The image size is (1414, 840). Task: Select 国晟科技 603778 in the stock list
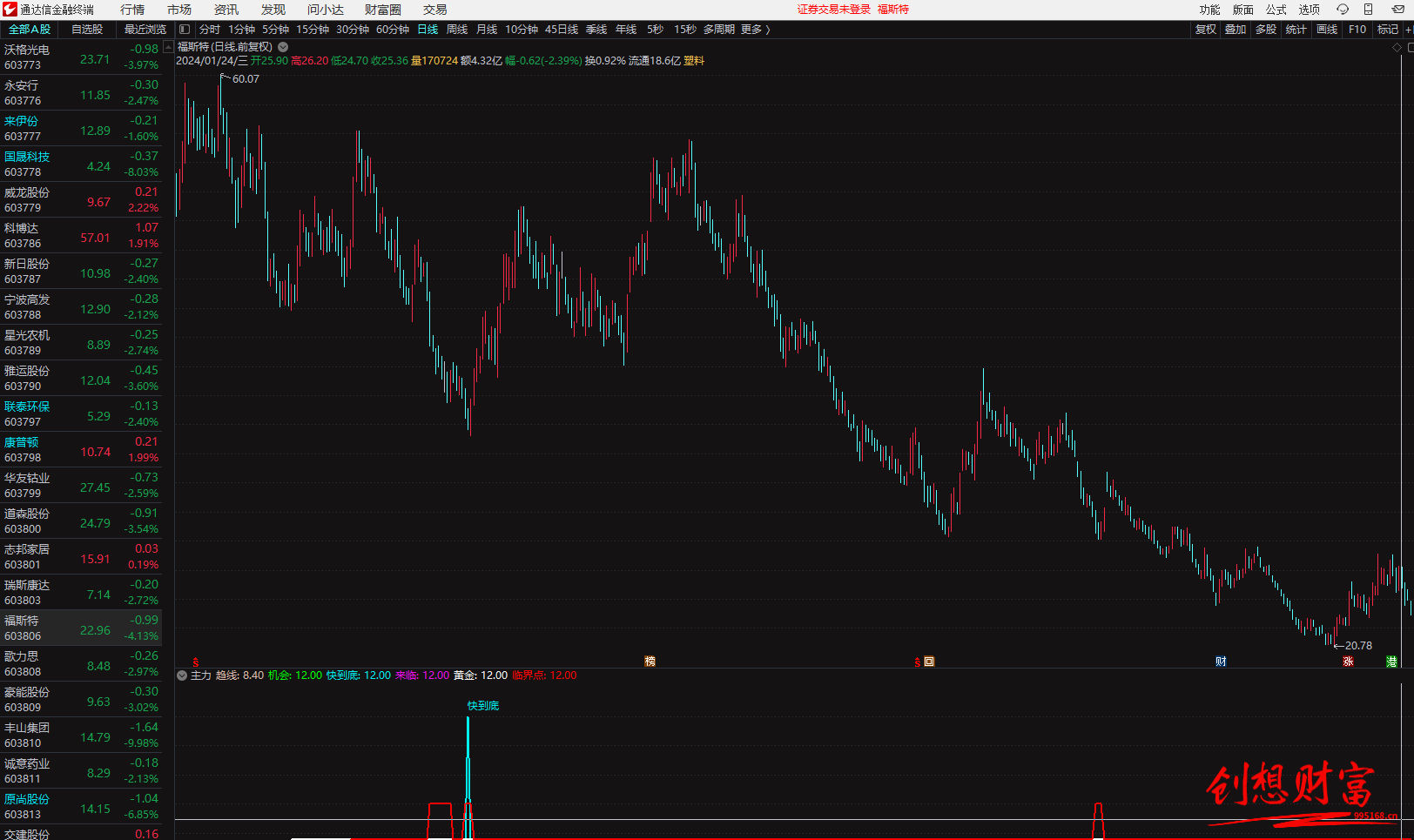click(x=81, y=164)
